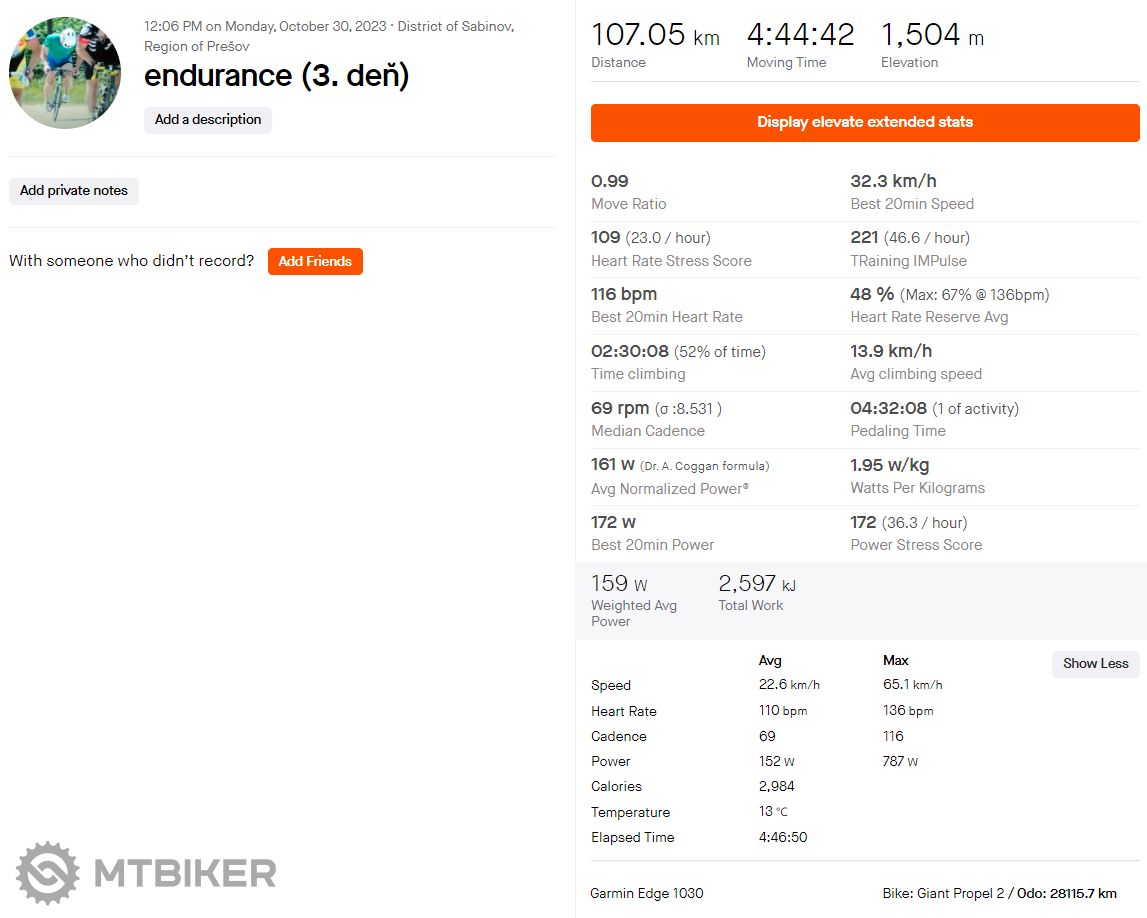Click the activity title endurance (3. deň)
Screen dimensions: 1147x918
[277, 76]
